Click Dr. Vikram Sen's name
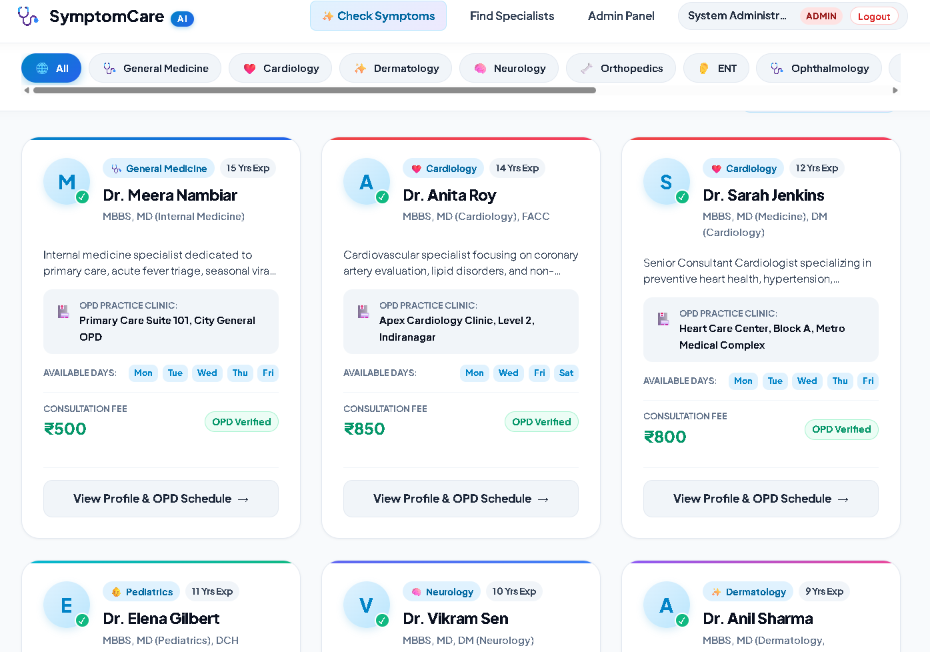Screen dimensions: 930x652 click(x=456, y=619)
